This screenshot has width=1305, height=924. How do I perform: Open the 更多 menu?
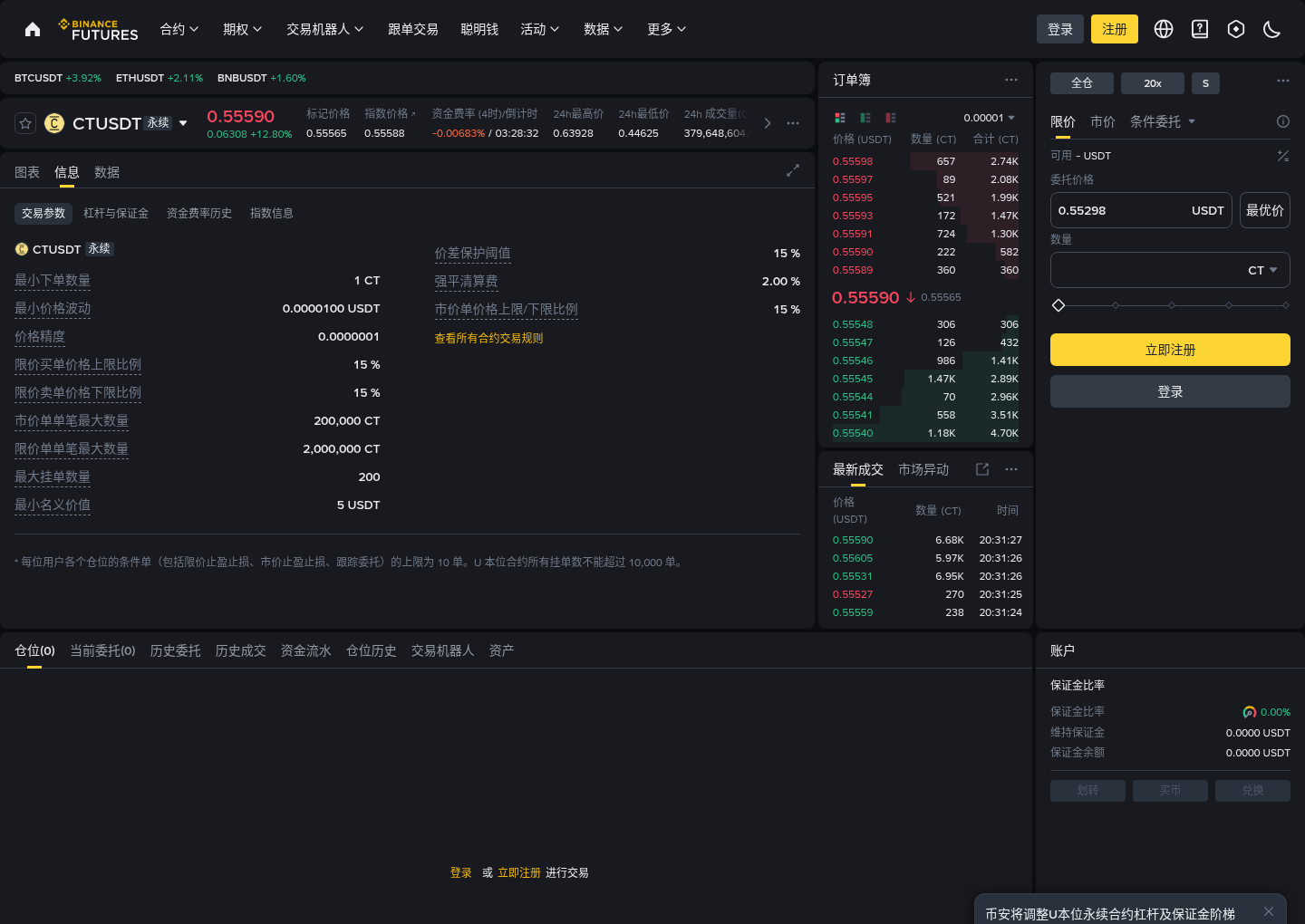coord(667,29)
